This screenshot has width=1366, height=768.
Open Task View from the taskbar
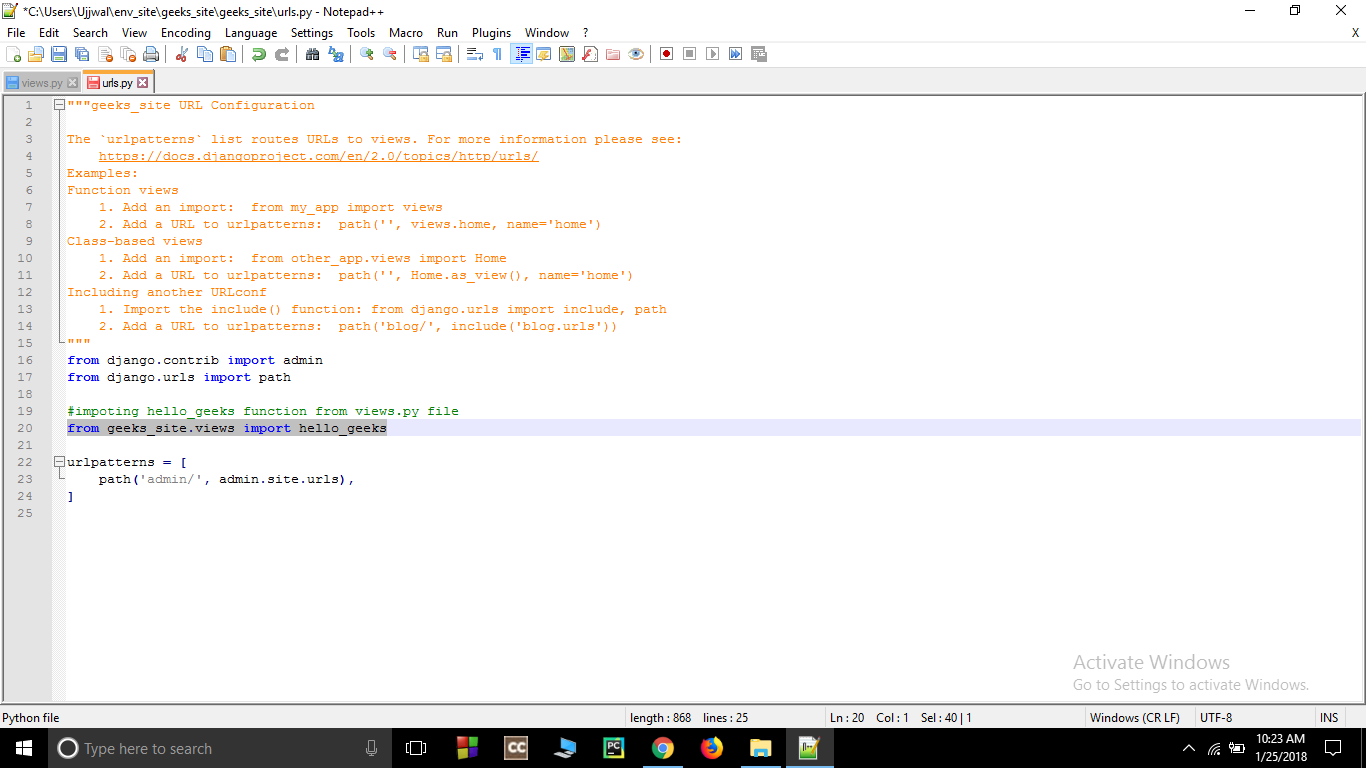(416, 748)
